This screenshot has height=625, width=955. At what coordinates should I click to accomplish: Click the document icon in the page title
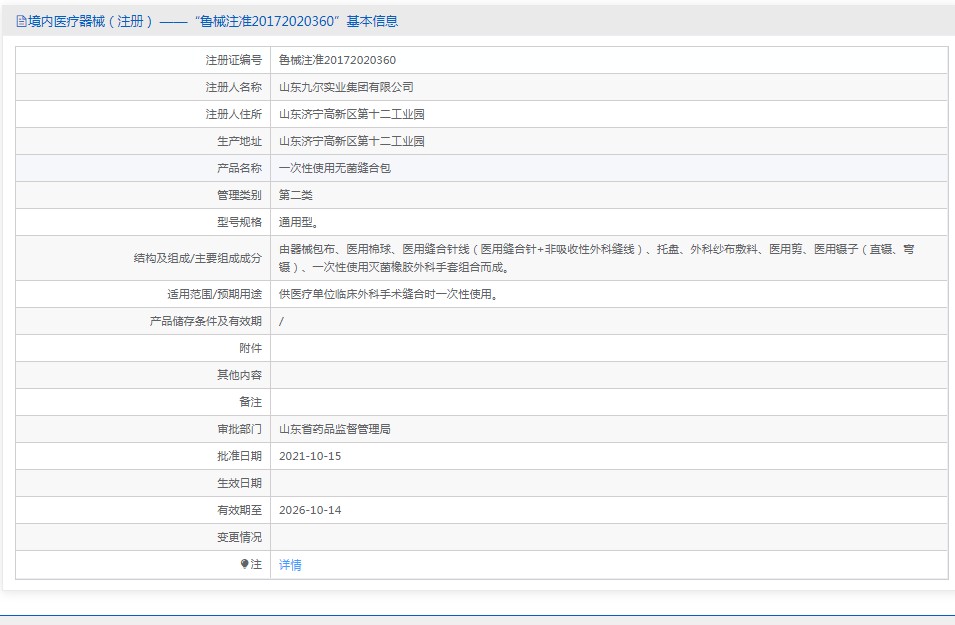pyautogui.click(x=21, y=21)
